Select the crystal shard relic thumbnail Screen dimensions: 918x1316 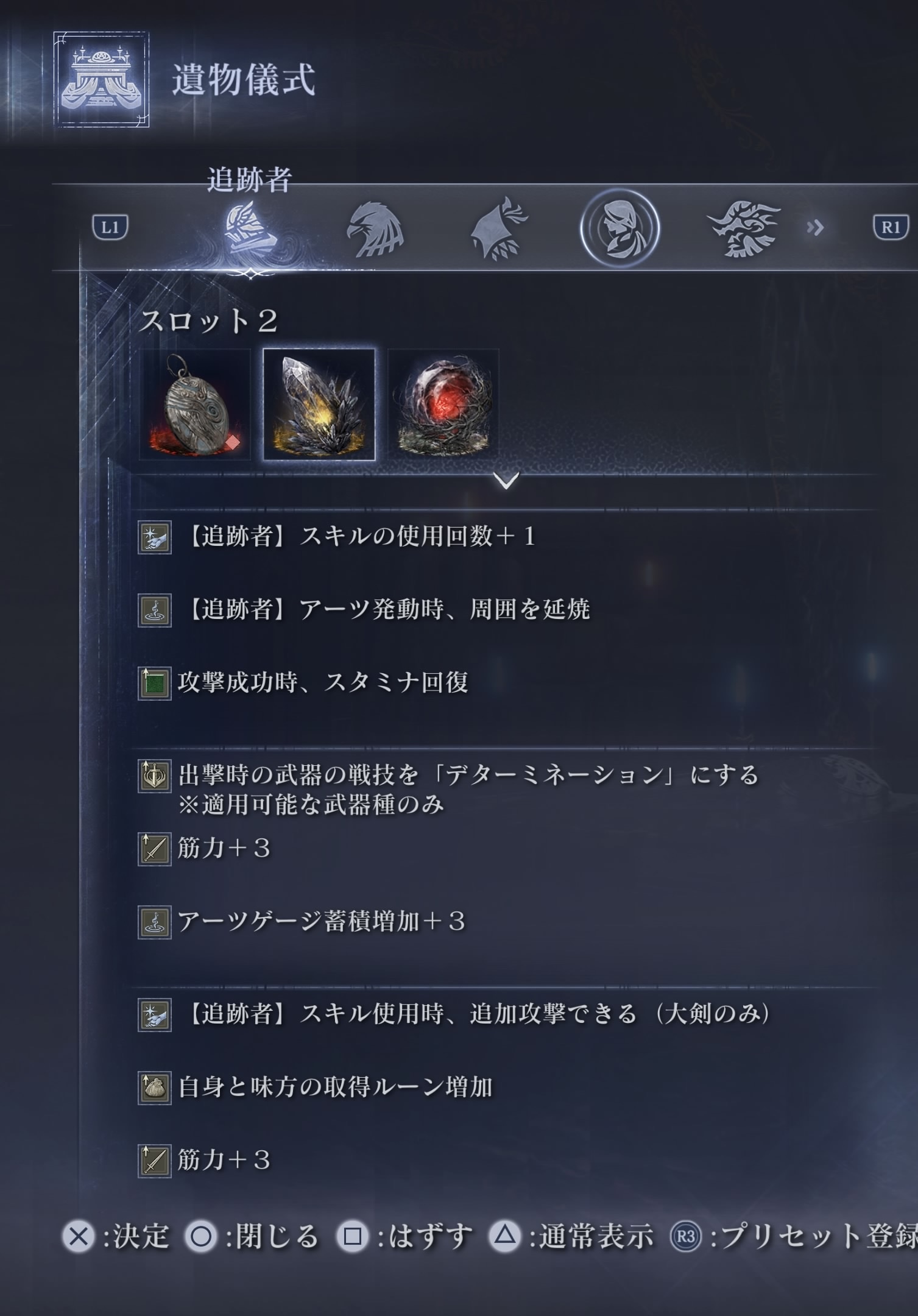point(319,405)
